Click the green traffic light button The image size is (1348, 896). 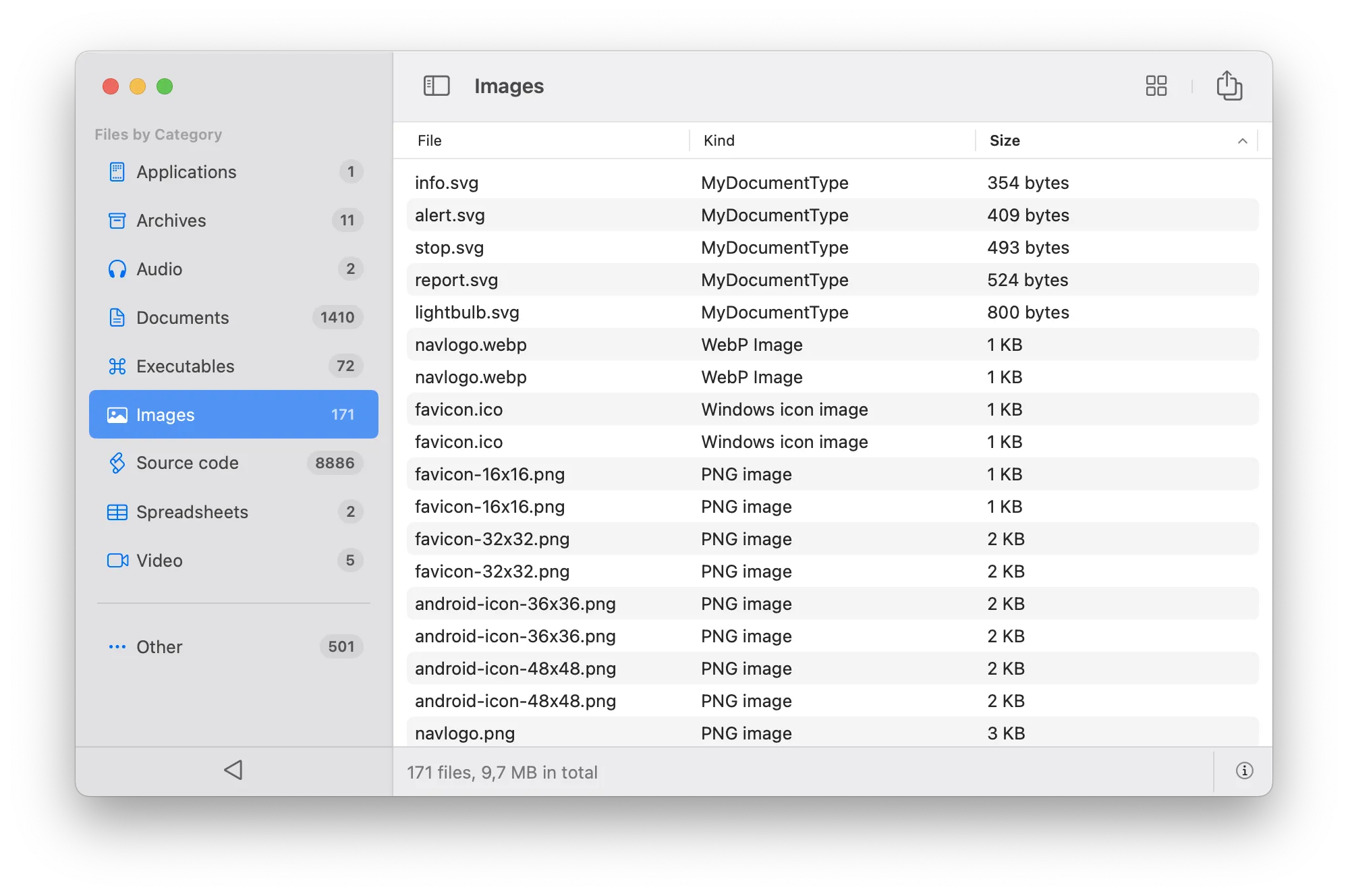[164, 86]
